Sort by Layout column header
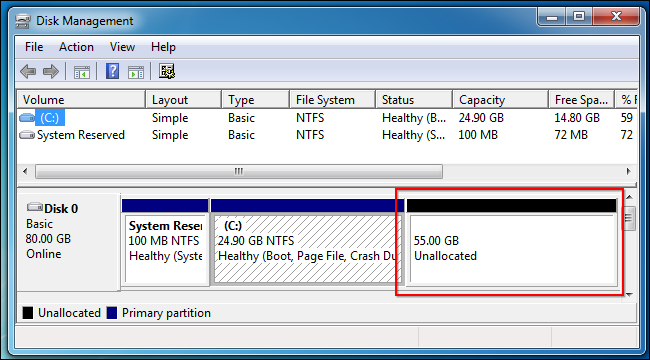 [183, 100]
